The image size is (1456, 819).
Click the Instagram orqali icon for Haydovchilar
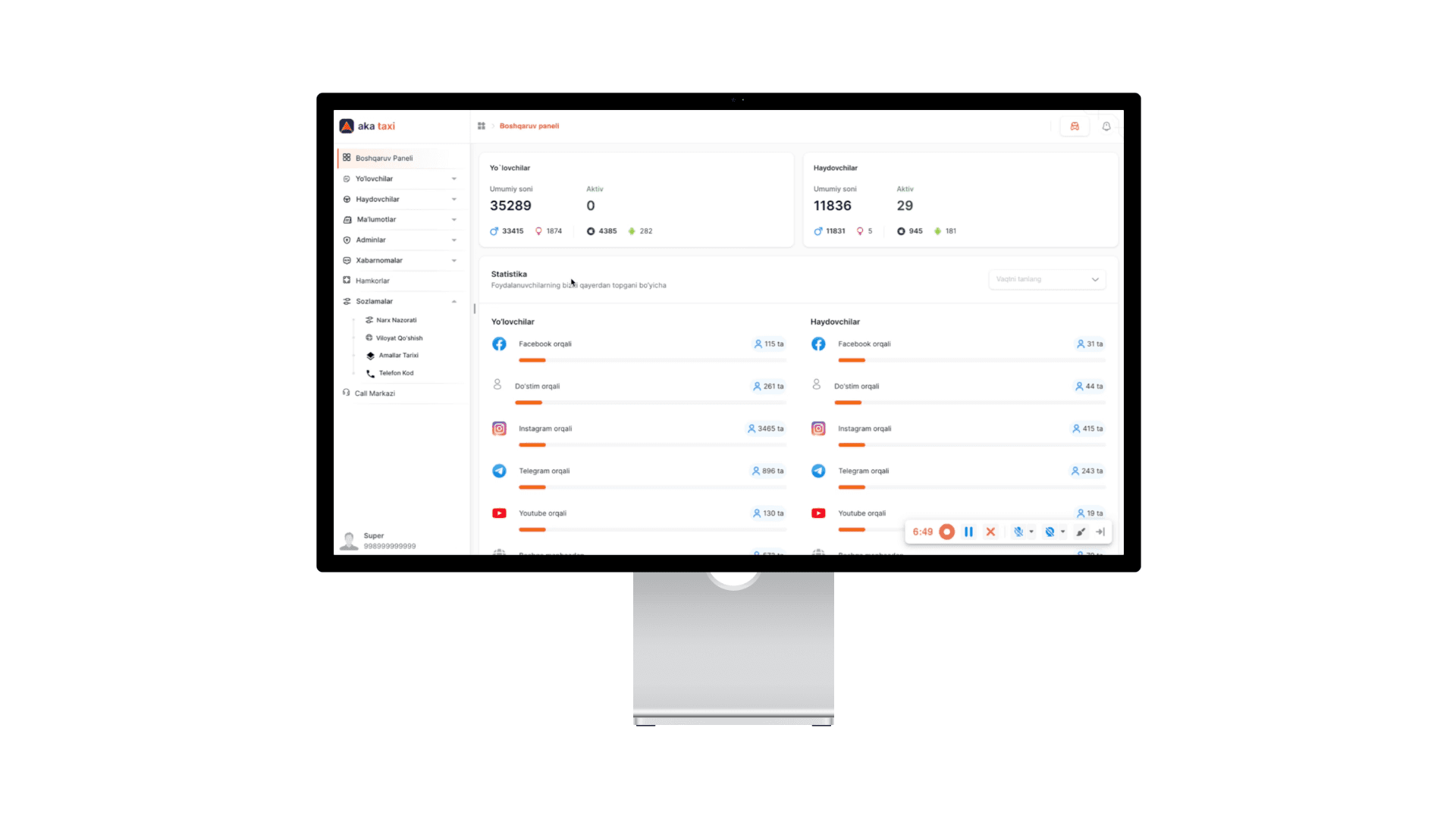pyautogui.click(x=818, y=428)
